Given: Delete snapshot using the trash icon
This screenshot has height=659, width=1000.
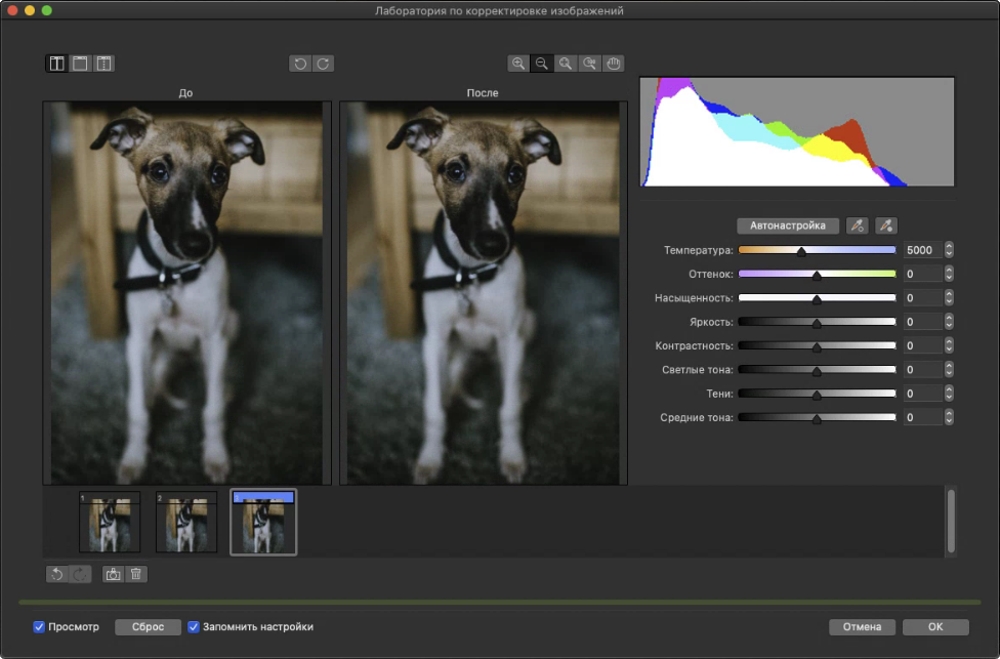Looking at the screenshot, I should (x=137, y=574).
